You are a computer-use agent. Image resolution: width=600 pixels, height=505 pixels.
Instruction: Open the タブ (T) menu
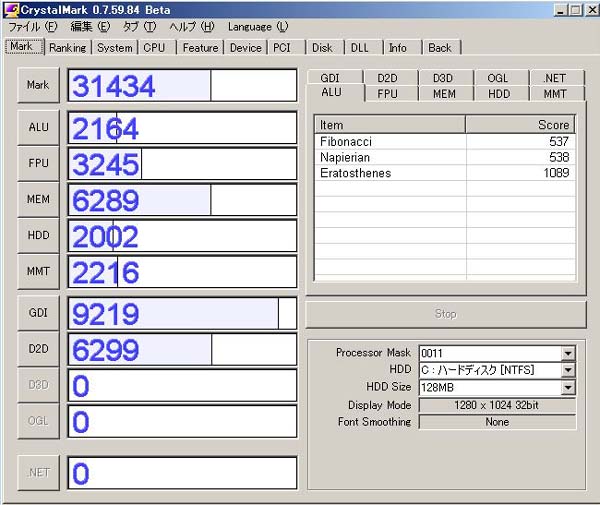click(139, 27)
